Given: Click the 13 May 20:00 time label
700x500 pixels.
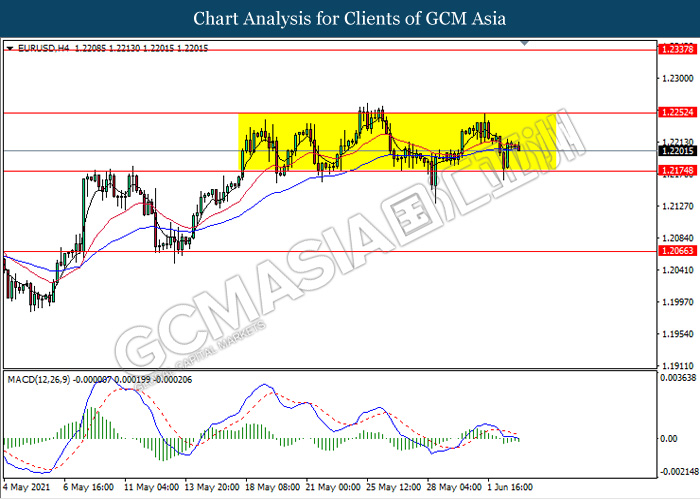Looking at the screenshot, I should tap(212, 487).
